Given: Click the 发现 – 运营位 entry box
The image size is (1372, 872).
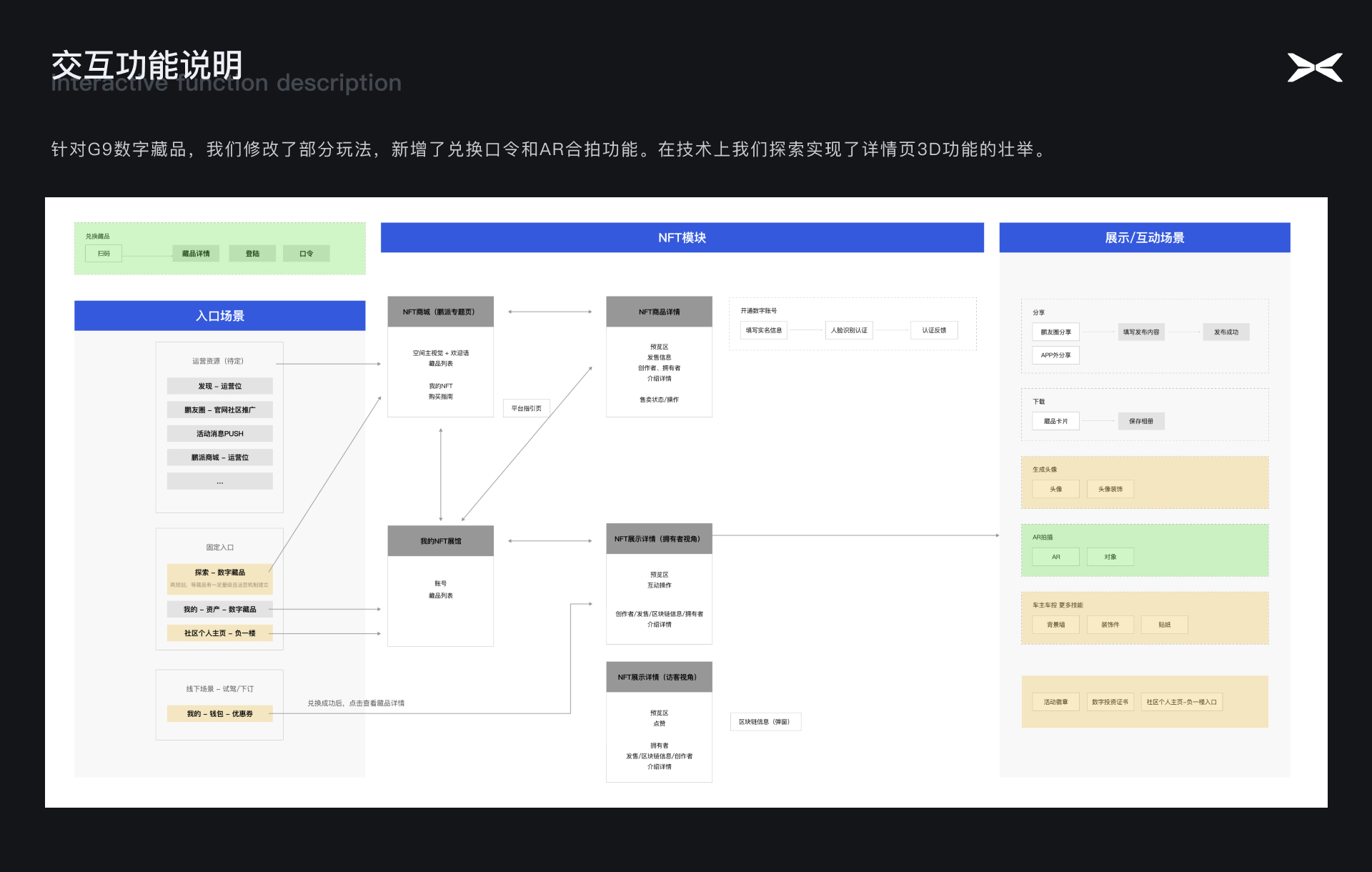Looking at the screenshot, I should tap(219, 386).
